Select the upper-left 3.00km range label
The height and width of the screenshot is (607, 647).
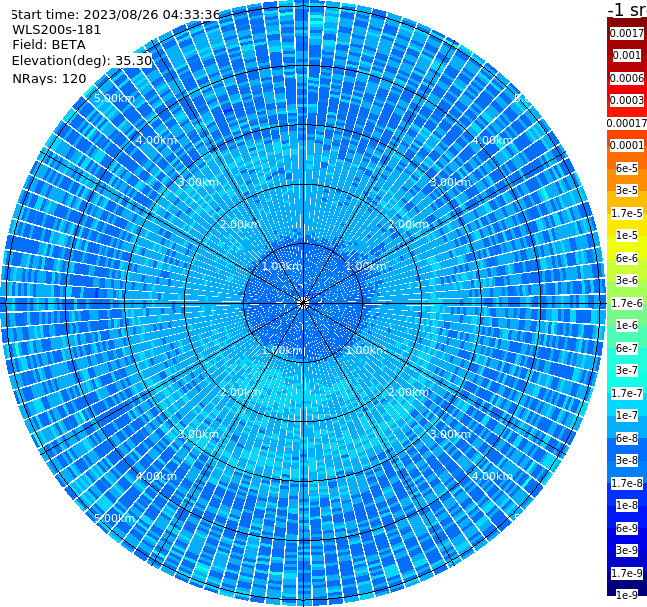coord(198,182)
